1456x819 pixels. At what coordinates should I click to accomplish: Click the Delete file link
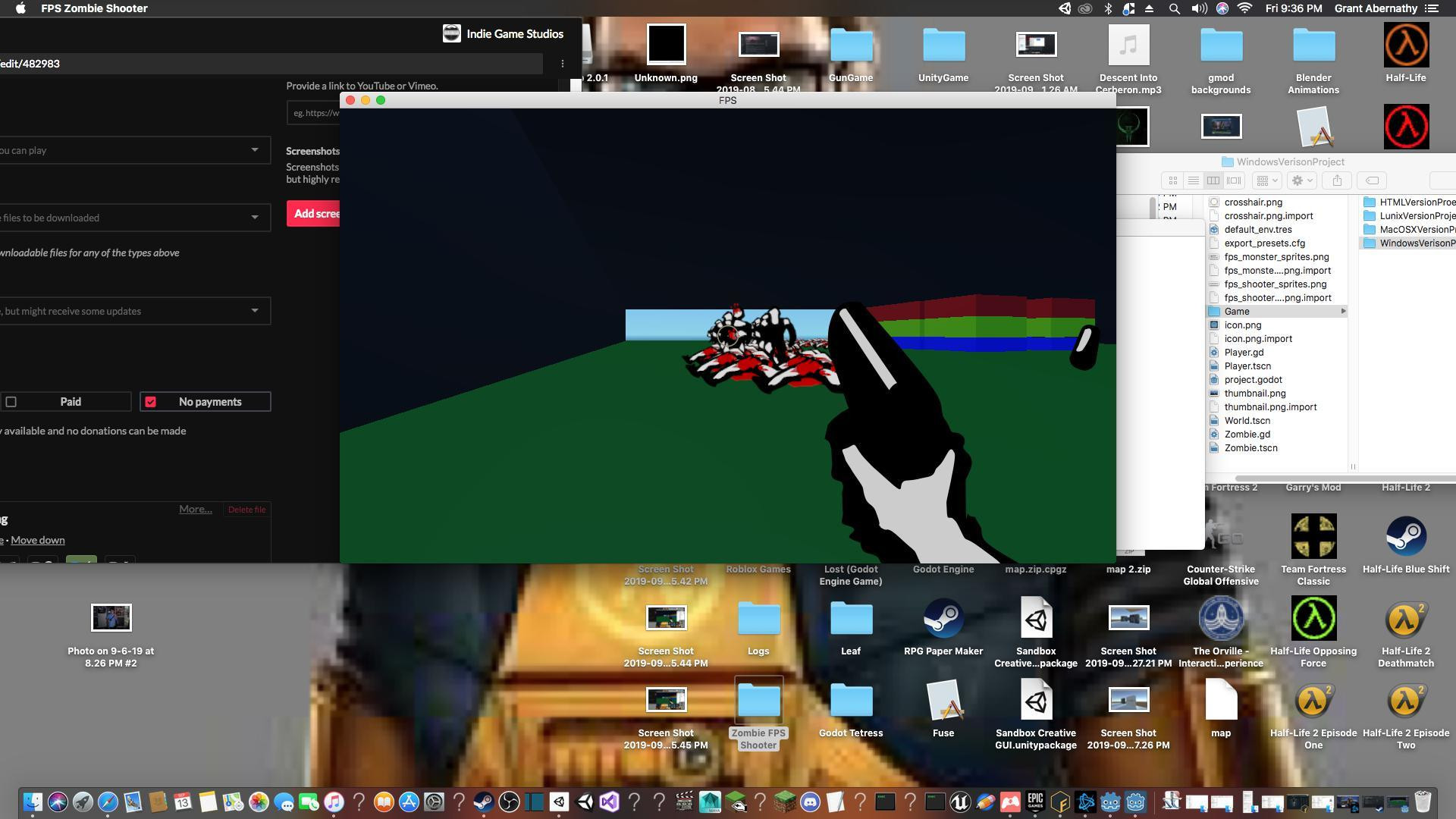pos(246,510)
